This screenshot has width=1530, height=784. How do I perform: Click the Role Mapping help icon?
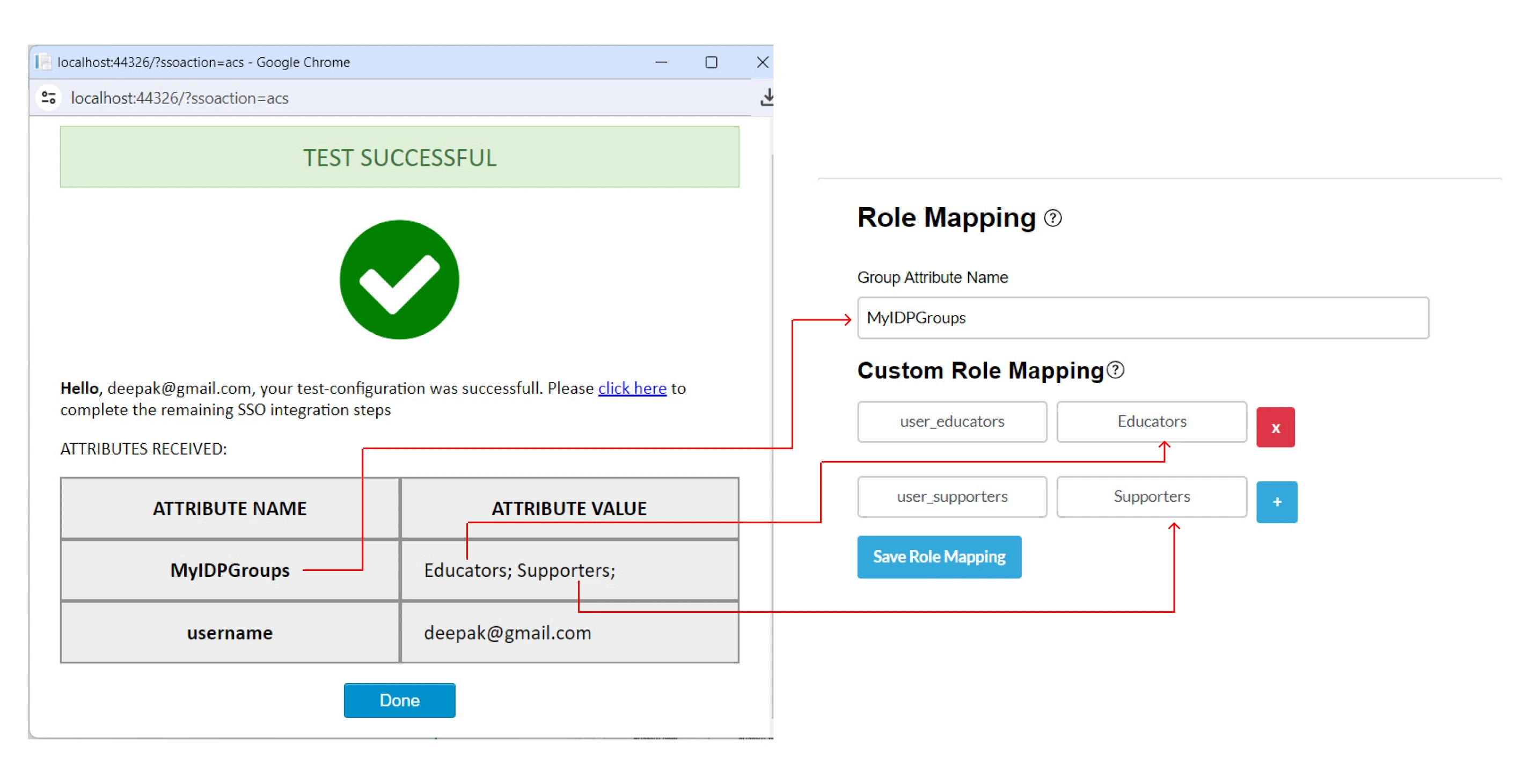[x=1052, y=218]
